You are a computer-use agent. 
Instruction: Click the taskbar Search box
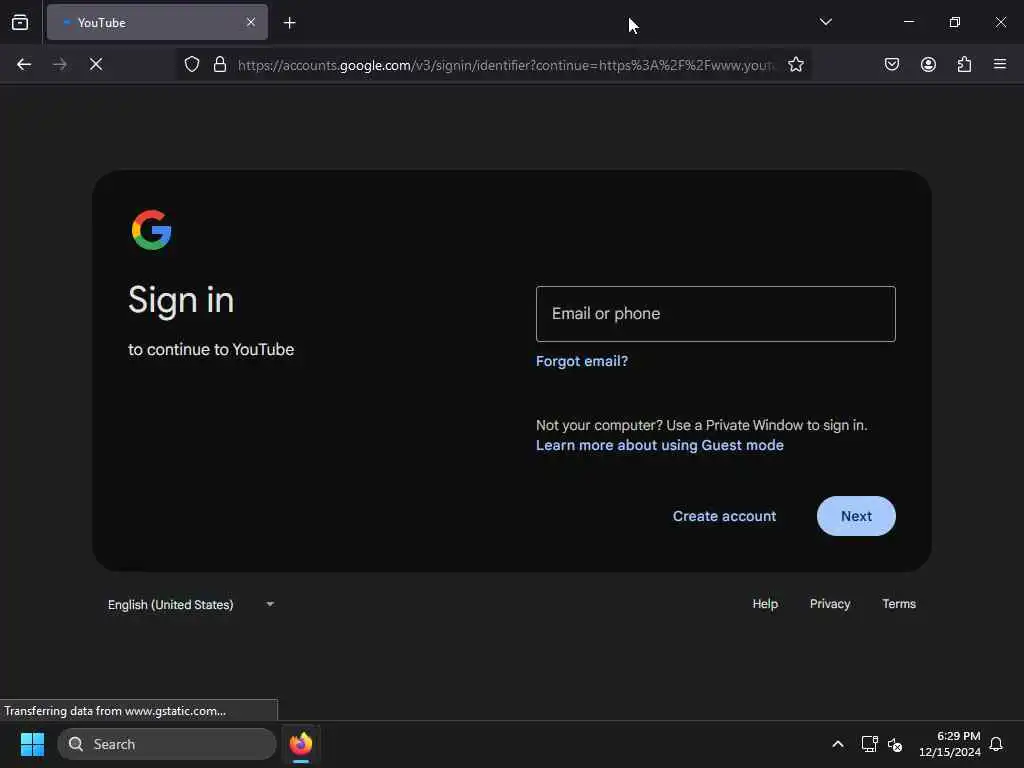click(x=167, y=744)
